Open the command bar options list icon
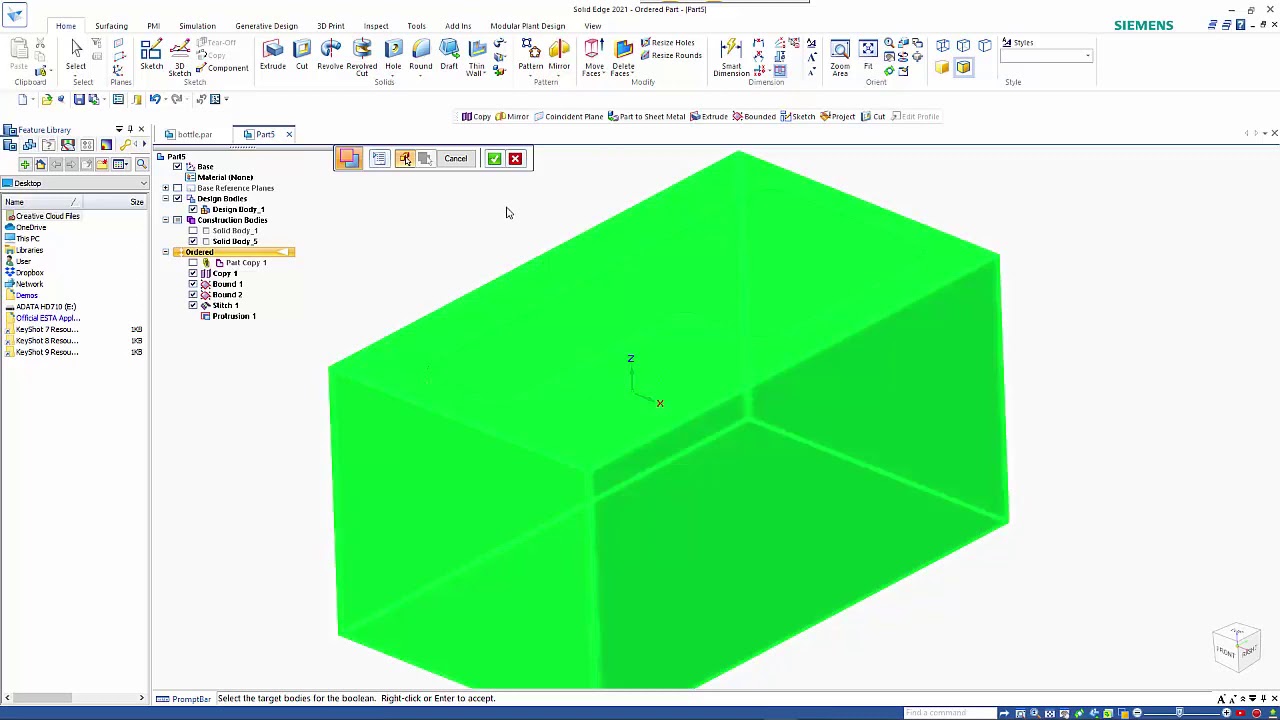 pyautogui.click(x=379, y=158)
